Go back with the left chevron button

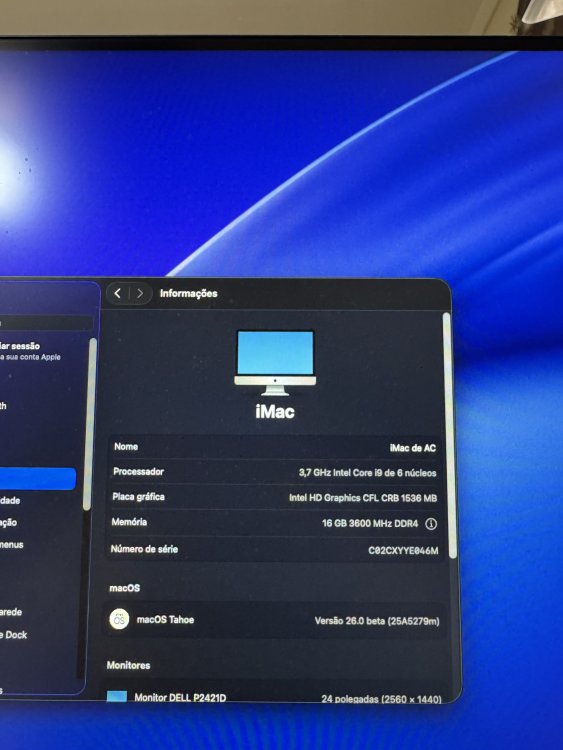[x=118, y=293]
